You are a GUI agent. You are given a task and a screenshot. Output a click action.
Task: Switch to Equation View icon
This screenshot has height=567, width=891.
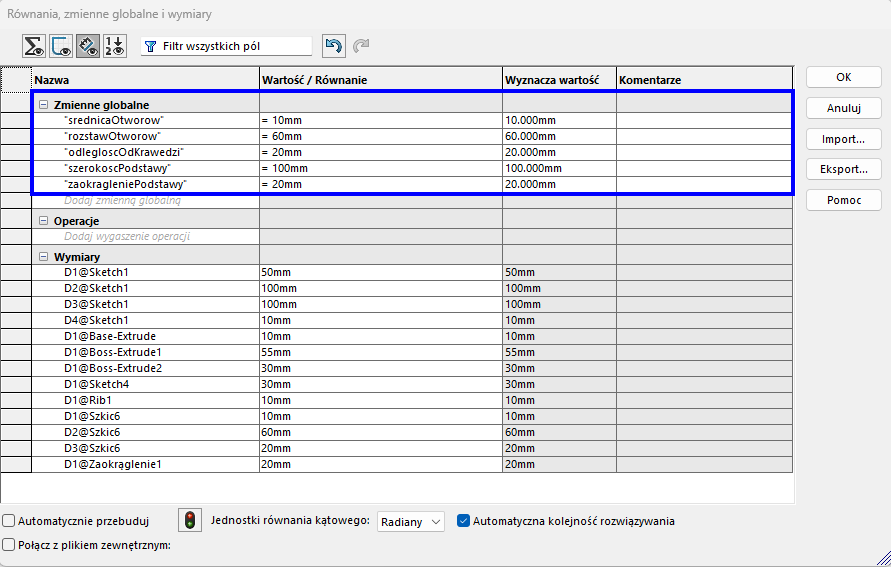(35, 46)
